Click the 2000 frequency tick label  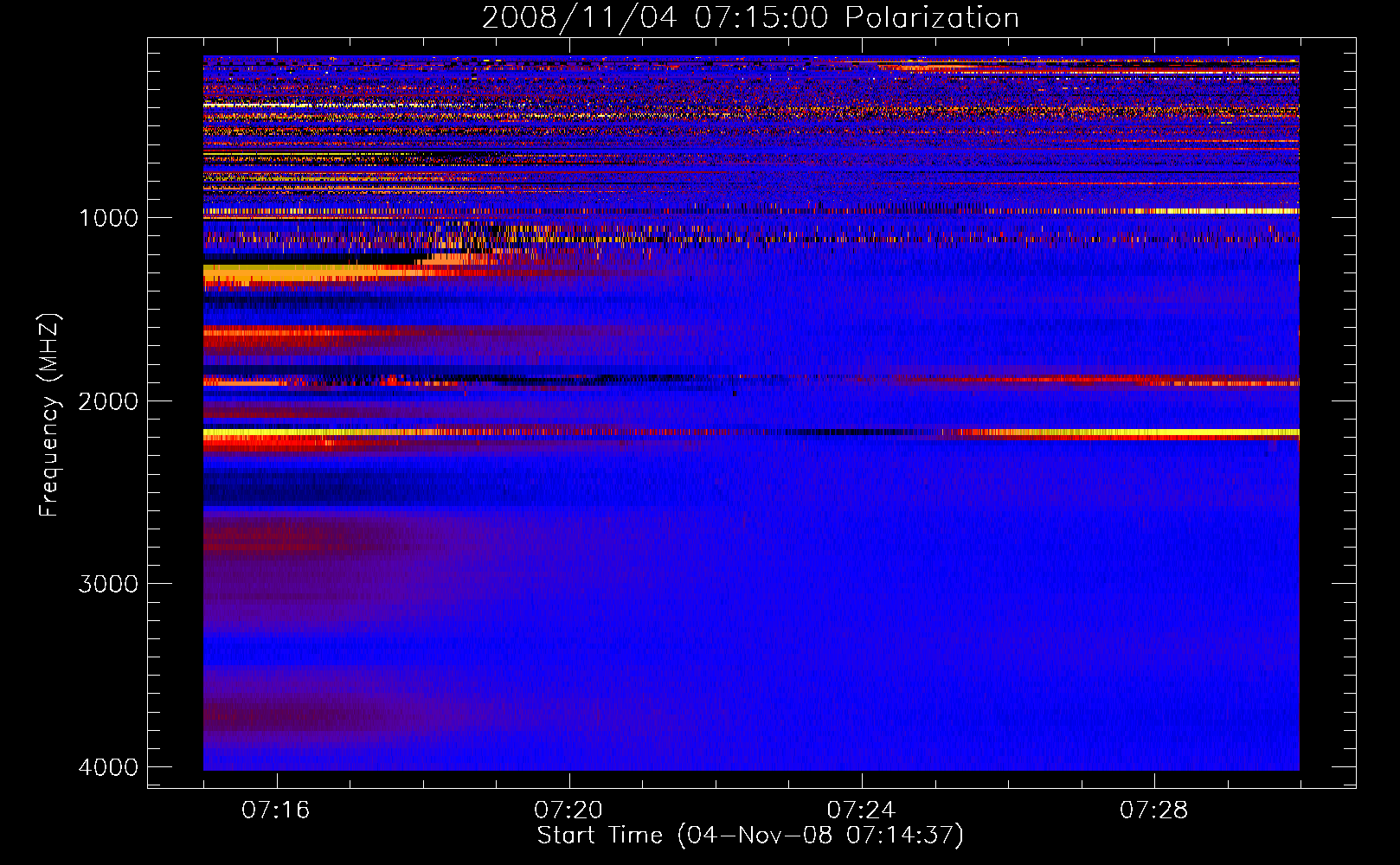point(108,400)
